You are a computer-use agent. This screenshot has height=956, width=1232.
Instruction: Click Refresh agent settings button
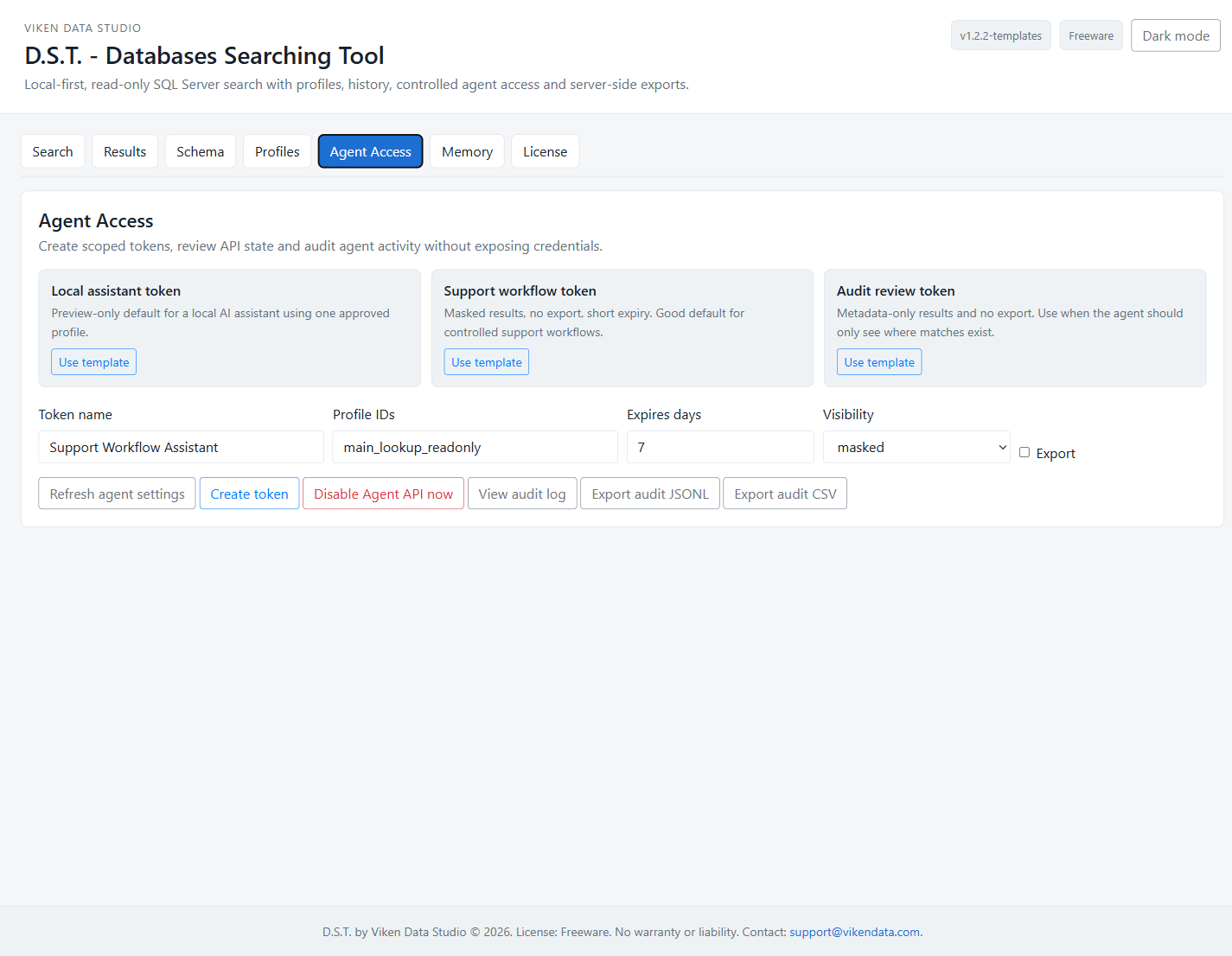[x=117, y=494]
